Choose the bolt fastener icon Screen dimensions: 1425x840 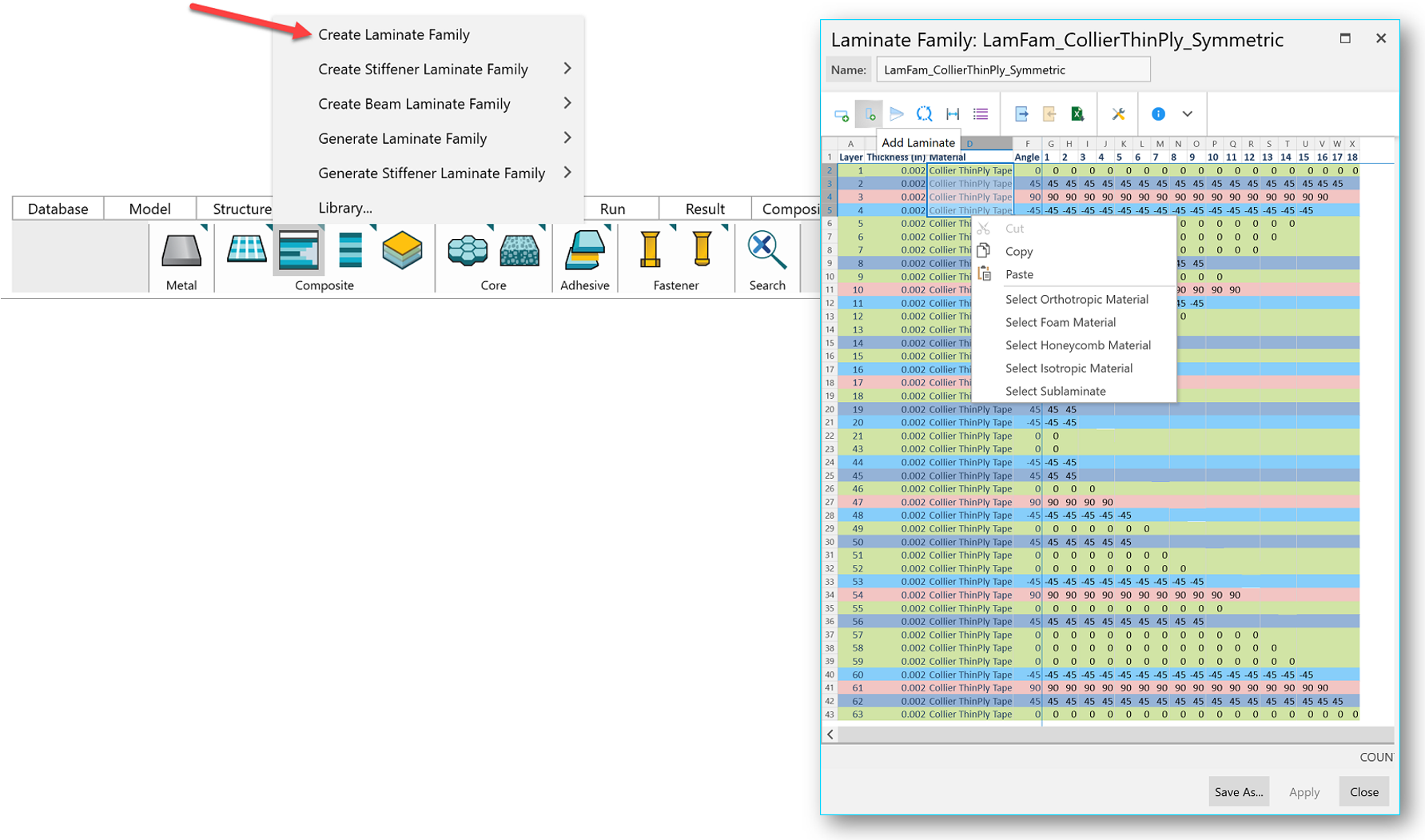point(651,249)
